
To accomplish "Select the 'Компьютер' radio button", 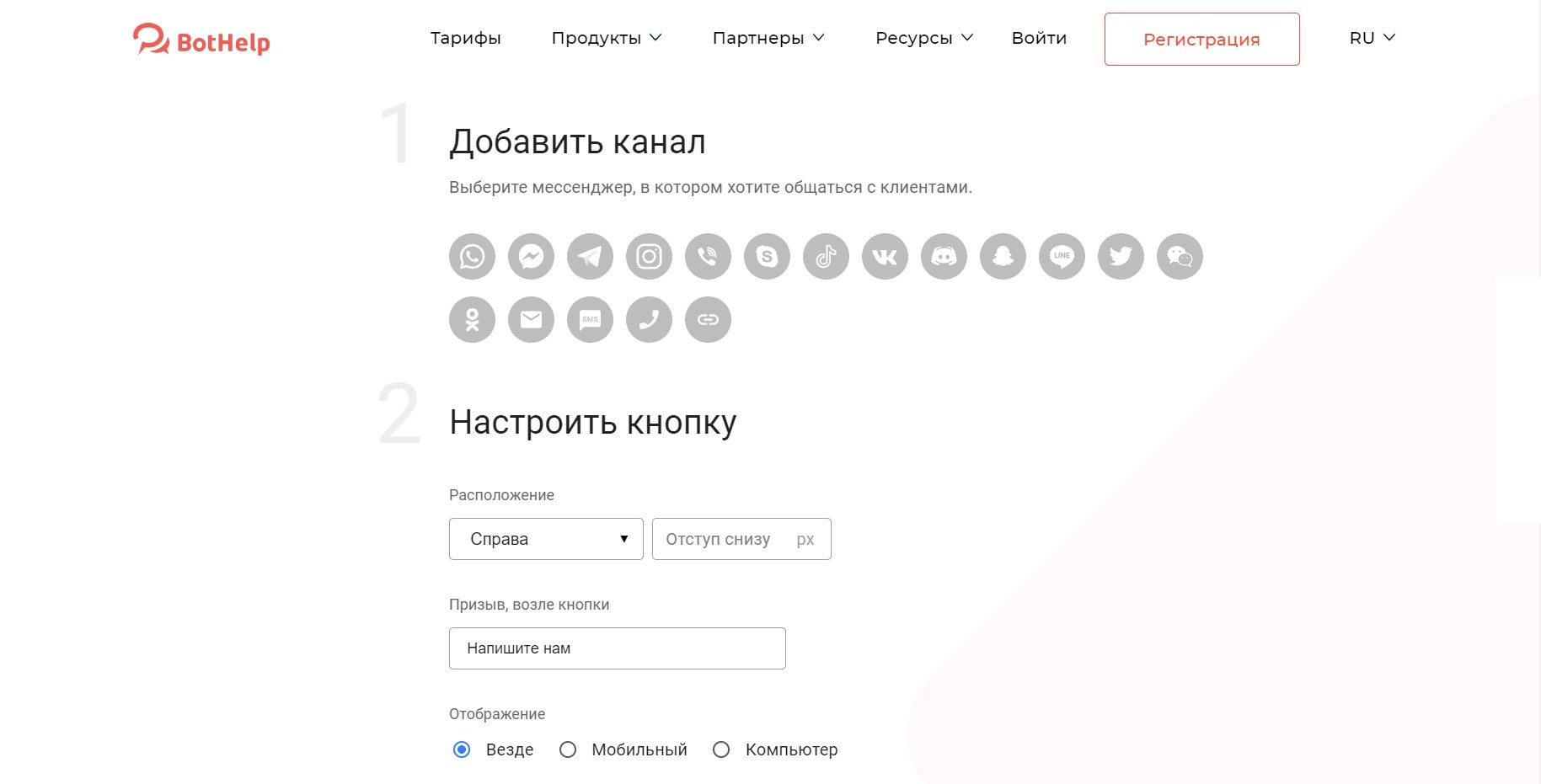I will pyautogui.click(x=721, y=749).
